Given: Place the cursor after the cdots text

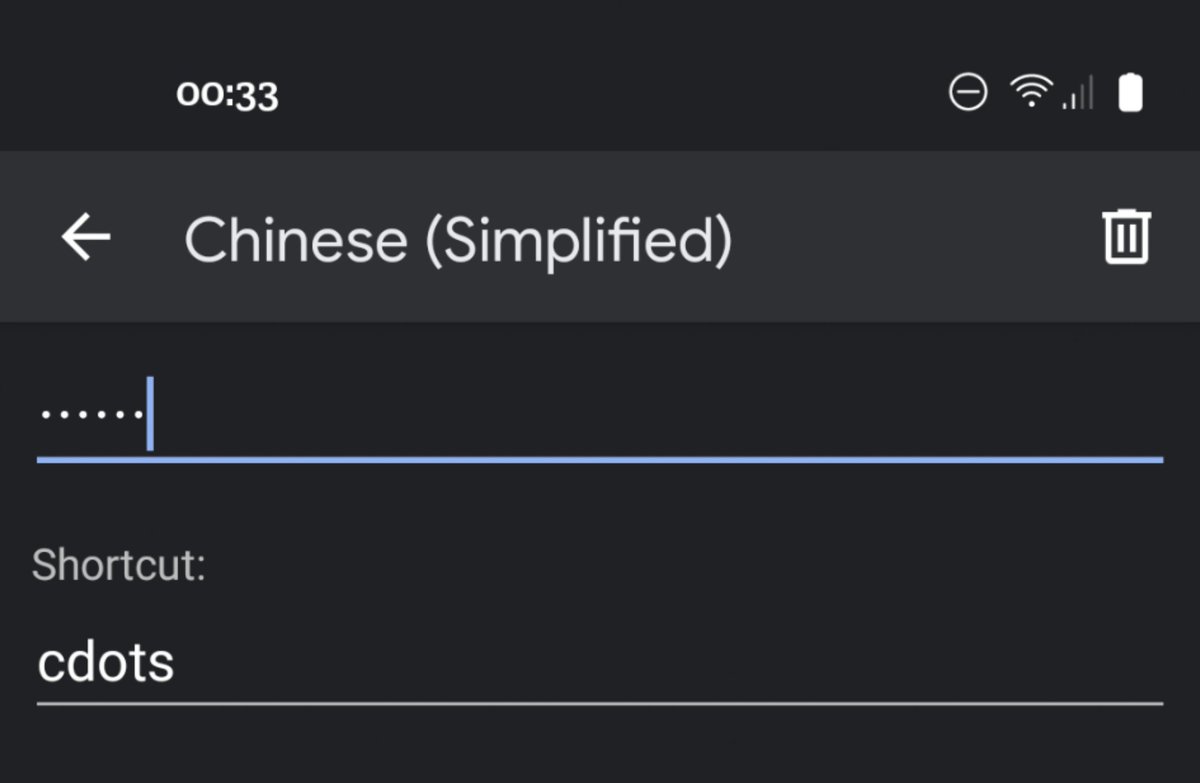Looking at the screenshot, I should point(178,662).
